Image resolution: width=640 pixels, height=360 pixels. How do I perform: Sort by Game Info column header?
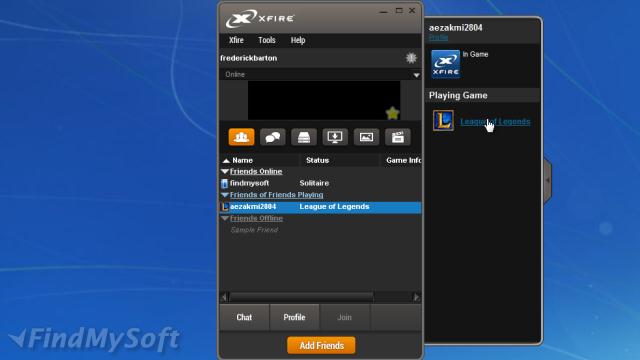tap(401, 160)
